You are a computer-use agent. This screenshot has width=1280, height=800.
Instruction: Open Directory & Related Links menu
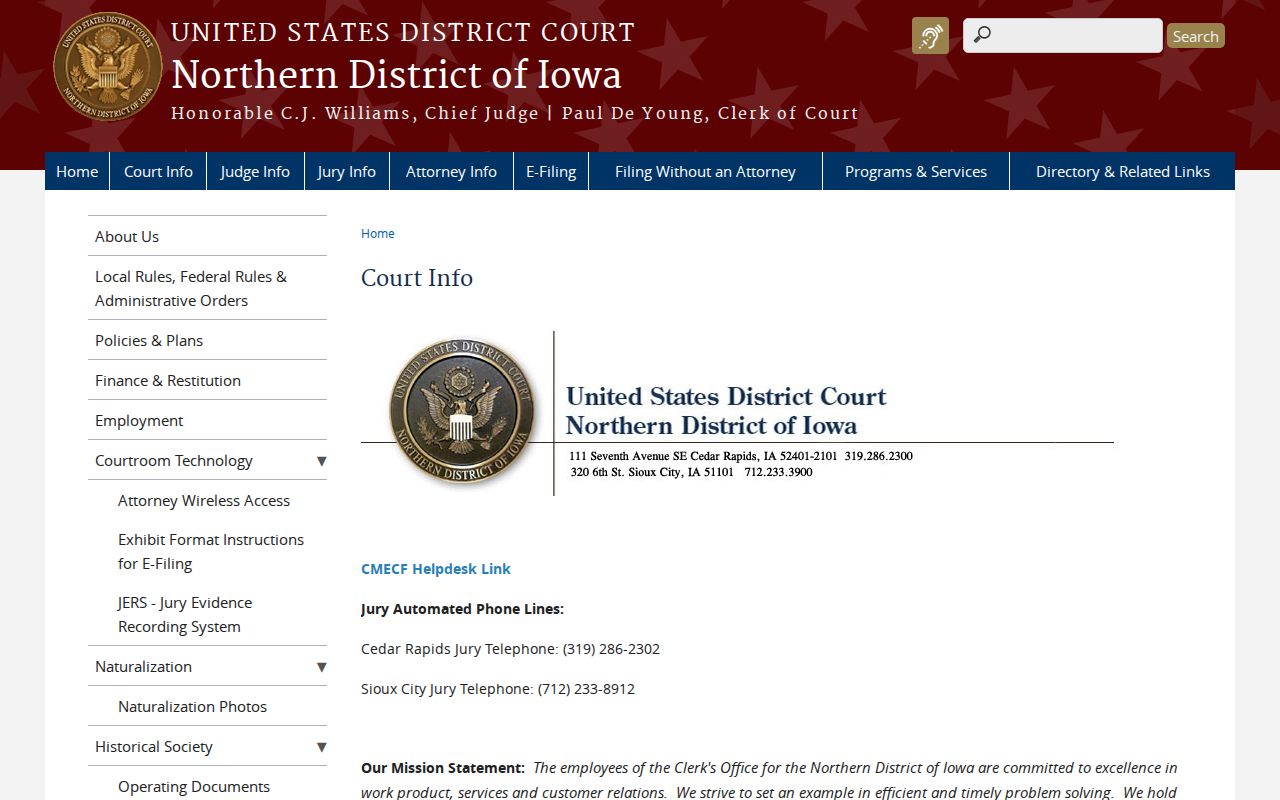click(1123, 171)
